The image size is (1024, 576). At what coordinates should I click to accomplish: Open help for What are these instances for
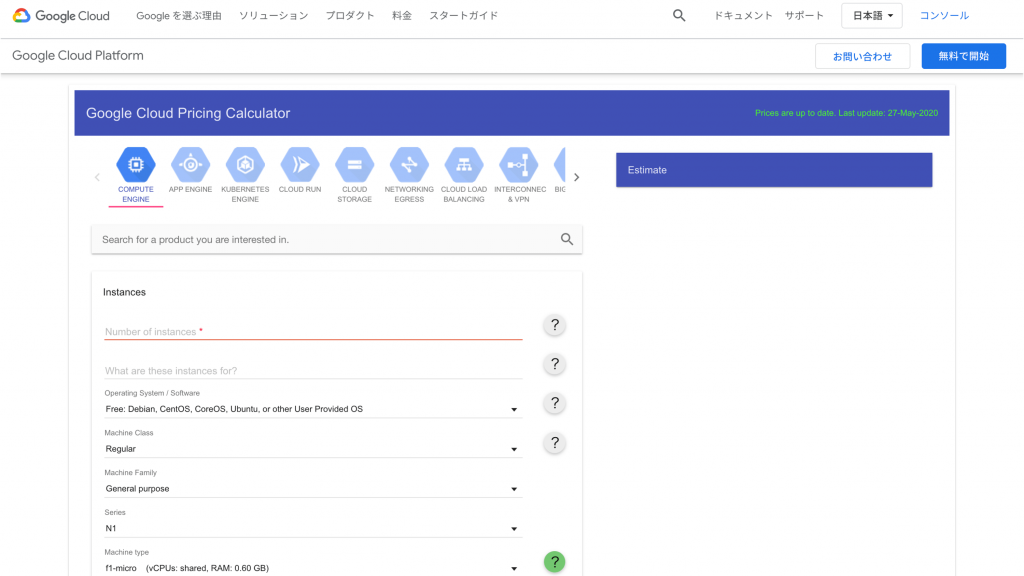(x=554, y=364)
